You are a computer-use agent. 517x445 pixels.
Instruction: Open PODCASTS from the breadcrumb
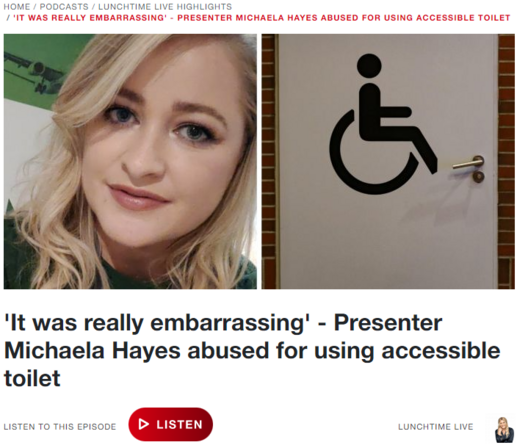point(64,7)
